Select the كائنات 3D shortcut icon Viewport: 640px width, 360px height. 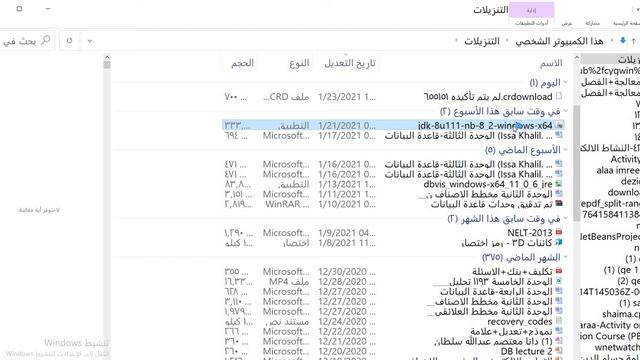(559, 242)
